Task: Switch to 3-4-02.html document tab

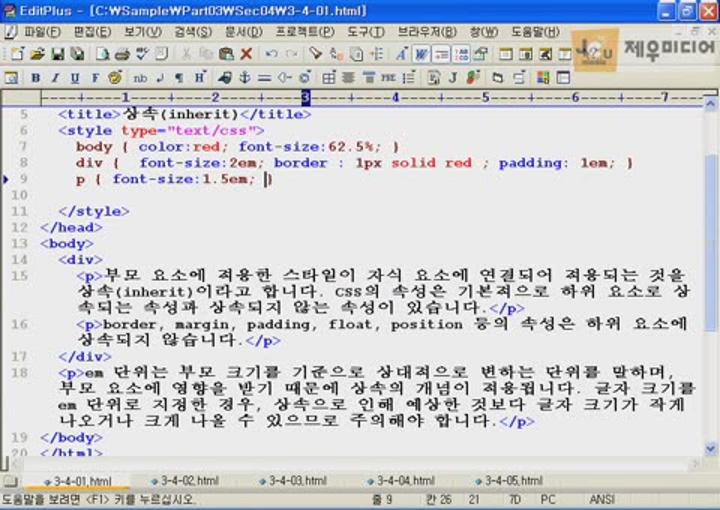Action: (x=185, y=481)
